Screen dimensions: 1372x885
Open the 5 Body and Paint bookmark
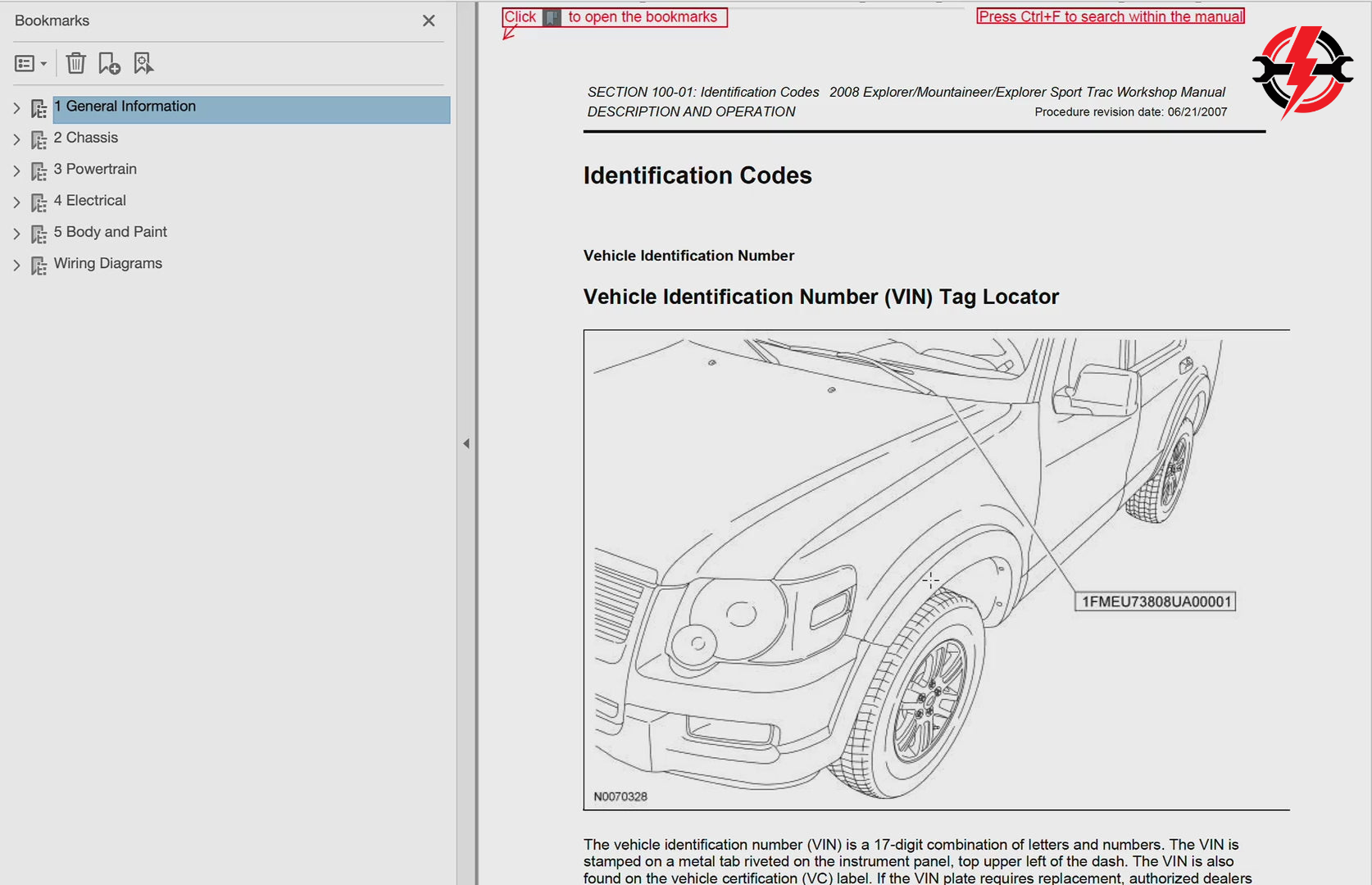(111, 232)
